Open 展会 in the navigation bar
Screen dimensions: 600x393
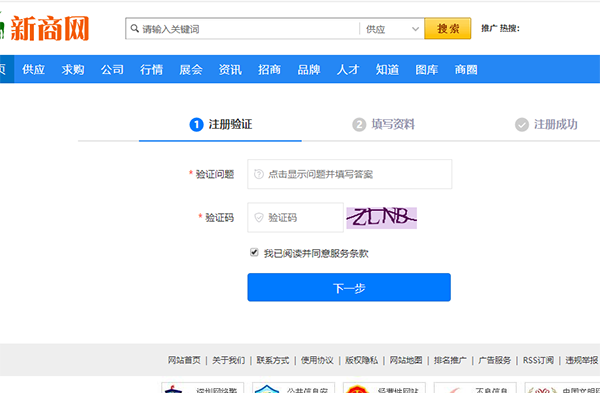[x=191, y=69]
